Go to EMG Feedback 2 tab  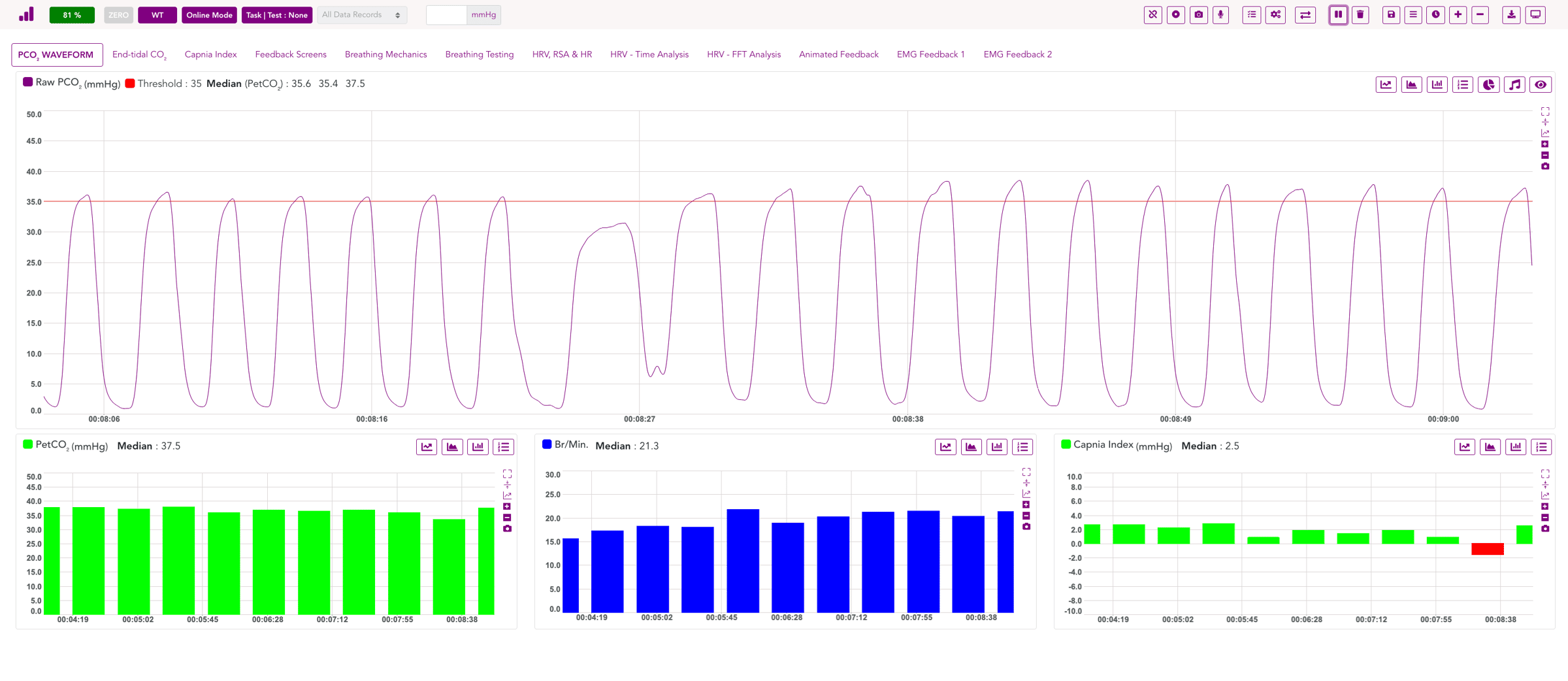[1017, 54]
